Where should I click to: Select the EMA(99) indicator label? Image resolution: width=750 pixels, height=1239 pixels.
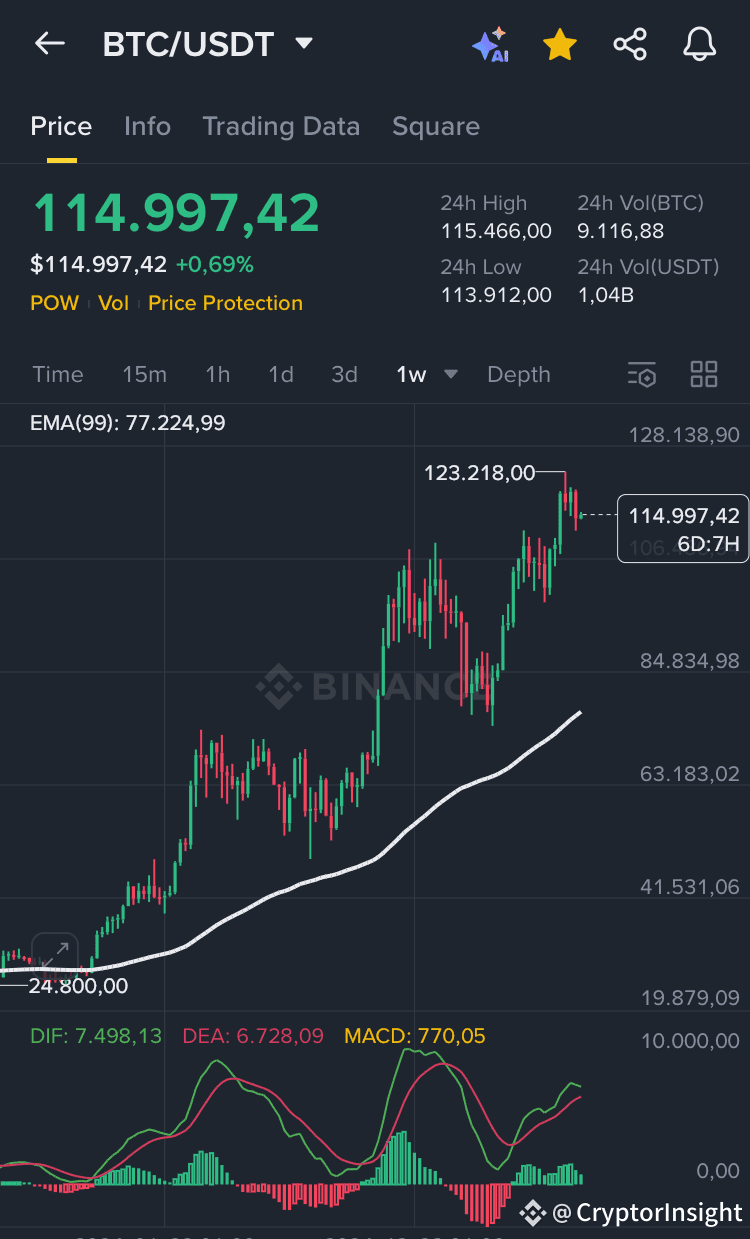(127, 423)
